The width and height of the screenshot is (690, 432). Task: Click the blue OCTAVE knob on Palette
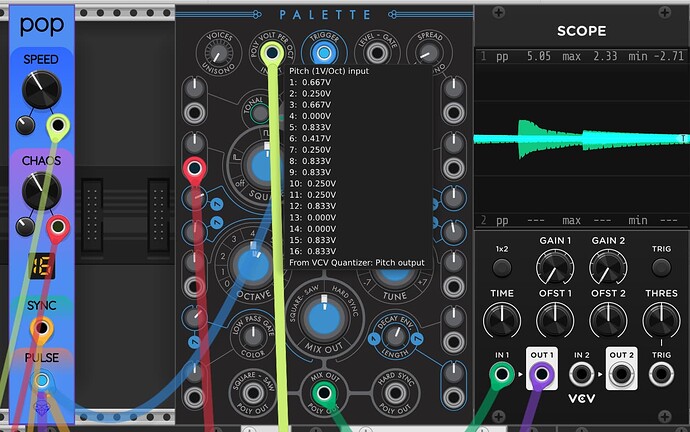click(254, 265)
